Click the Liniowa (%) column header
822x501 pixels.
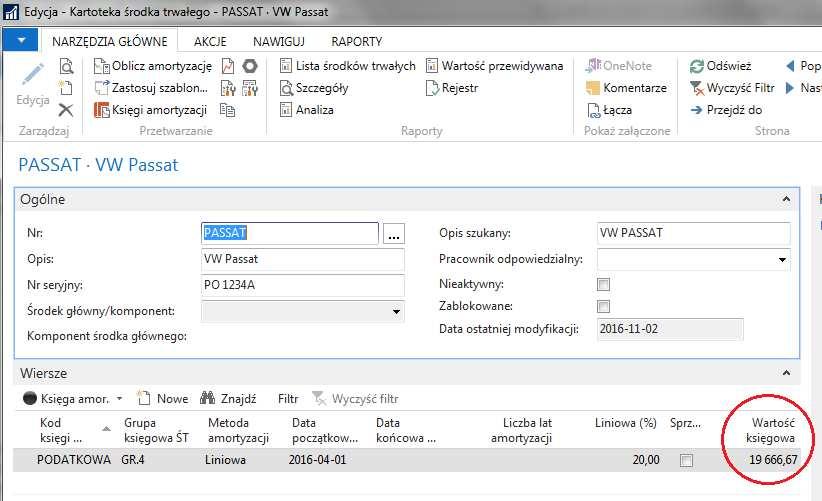[625, 423]
